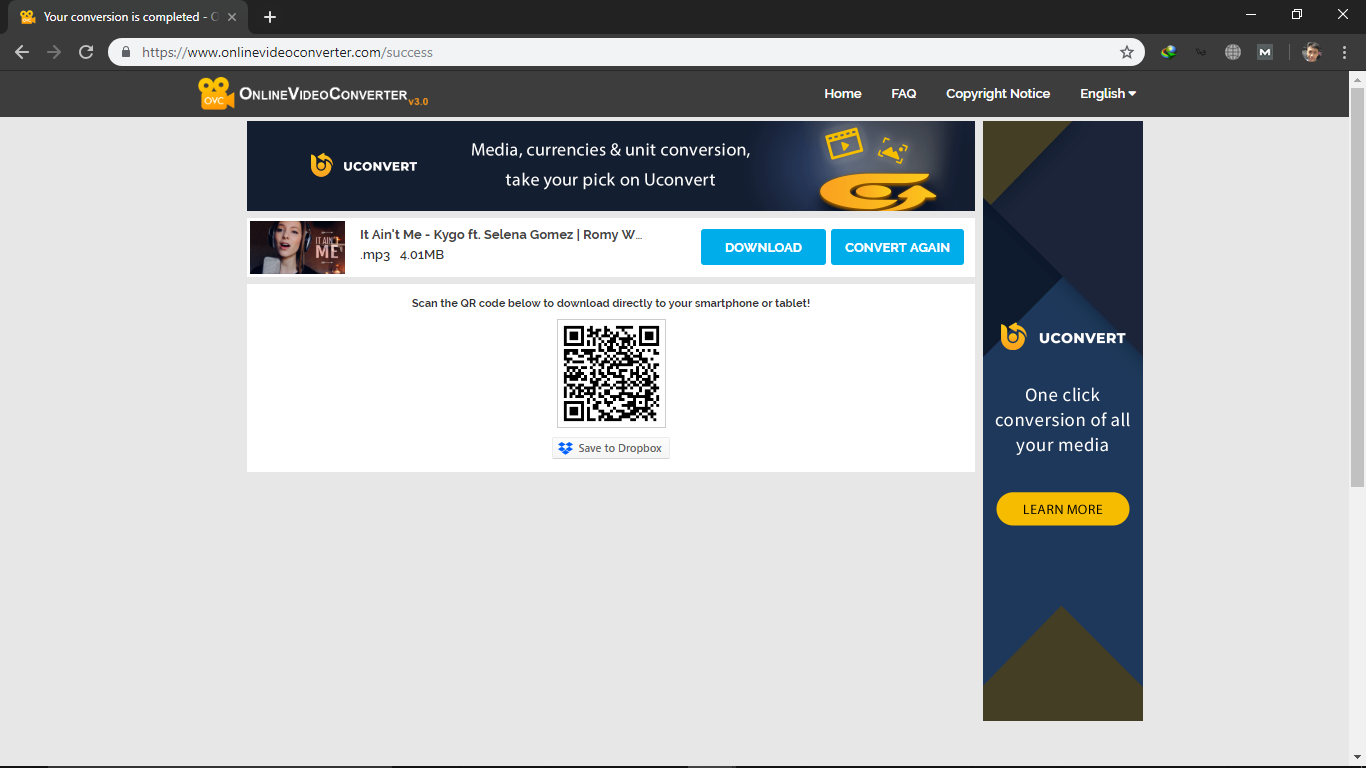The width and height of the screenshot is (1366, 768).
Task: Click the QR code image
Action: 611,373
